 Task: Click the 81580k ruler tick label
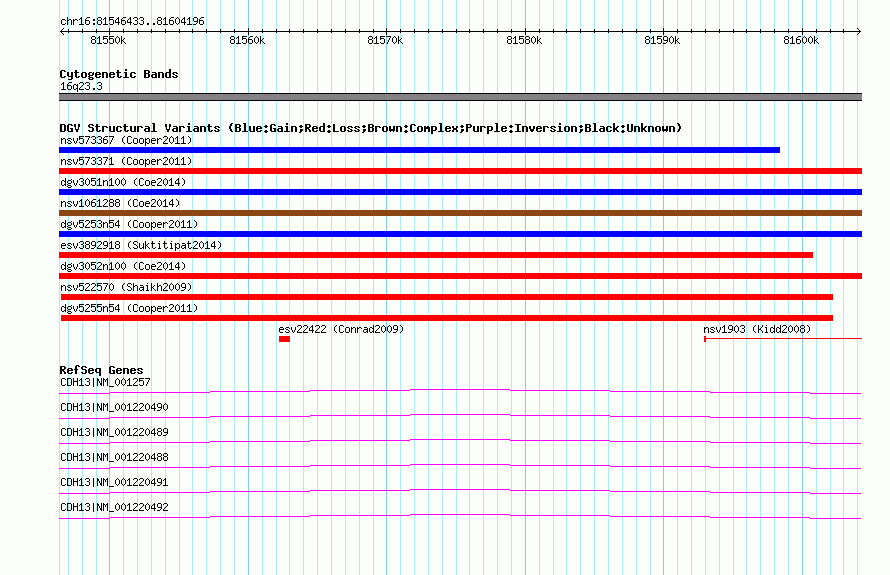[524, 40]
